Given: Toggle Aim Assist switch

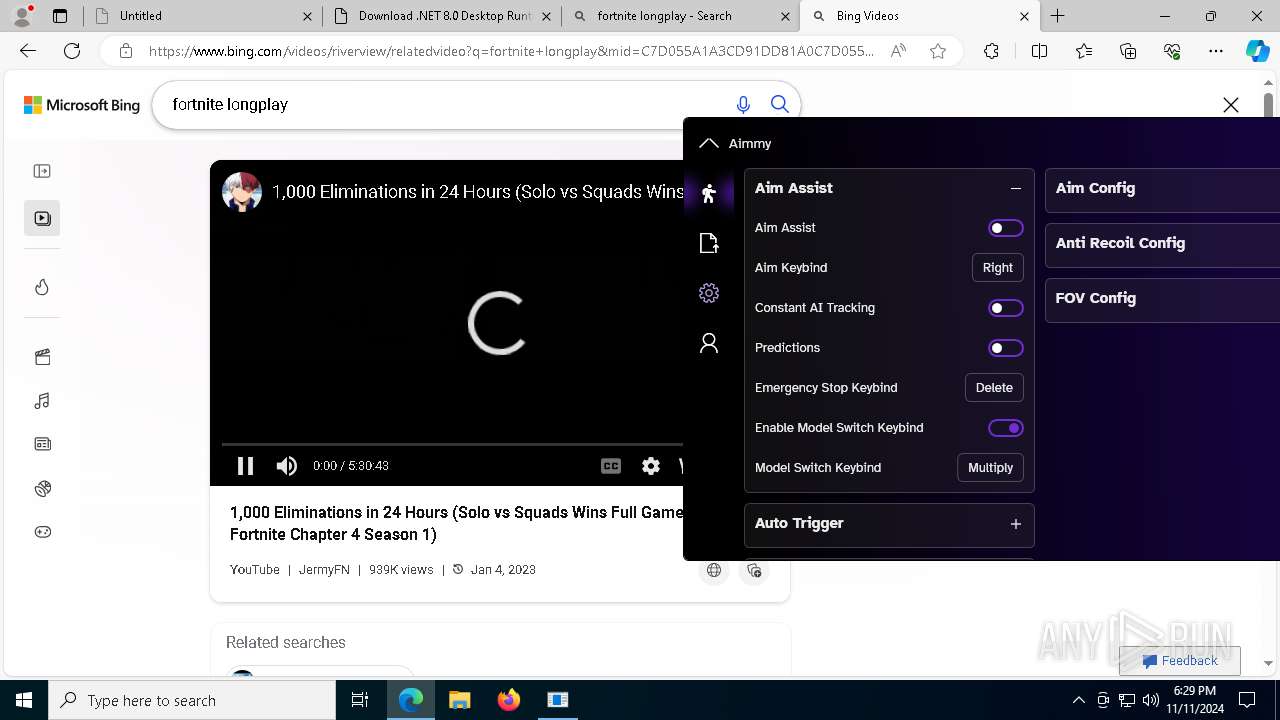Looking at the screenshot, I should tap(1006, 228).
